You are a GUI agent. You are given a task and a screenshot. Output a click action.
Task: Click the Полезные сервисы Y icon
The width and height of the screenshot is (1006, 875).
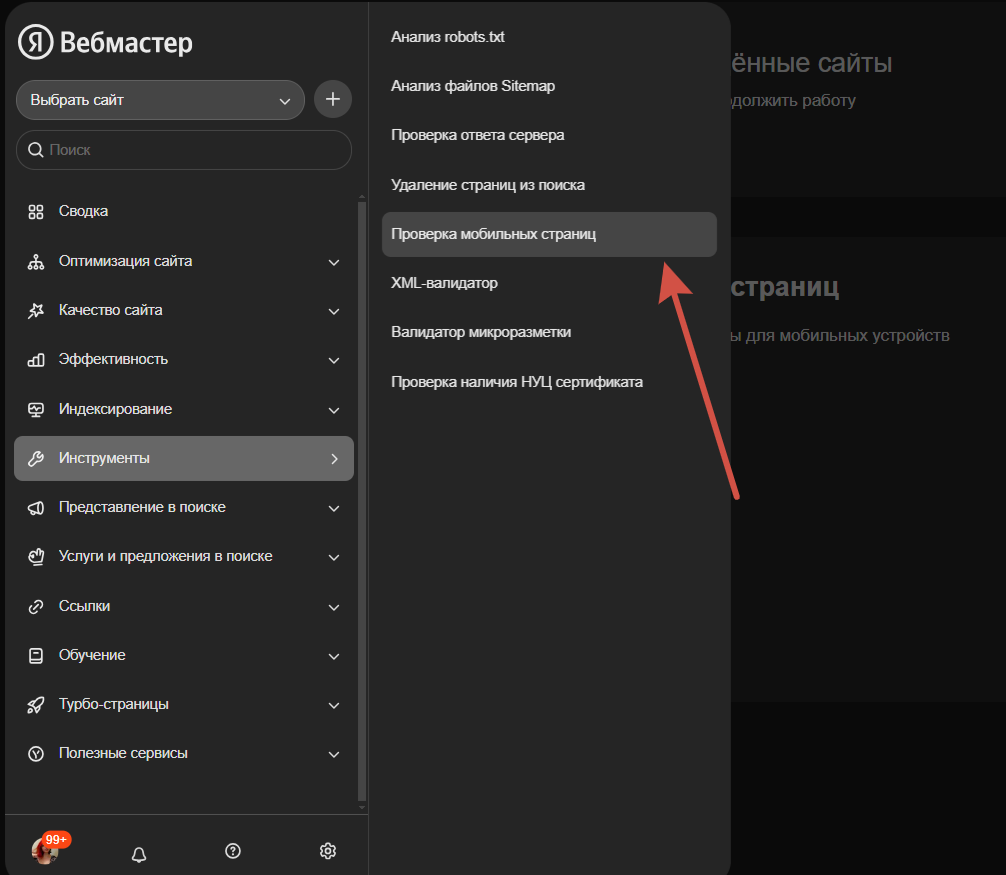[x=36, y=754]
